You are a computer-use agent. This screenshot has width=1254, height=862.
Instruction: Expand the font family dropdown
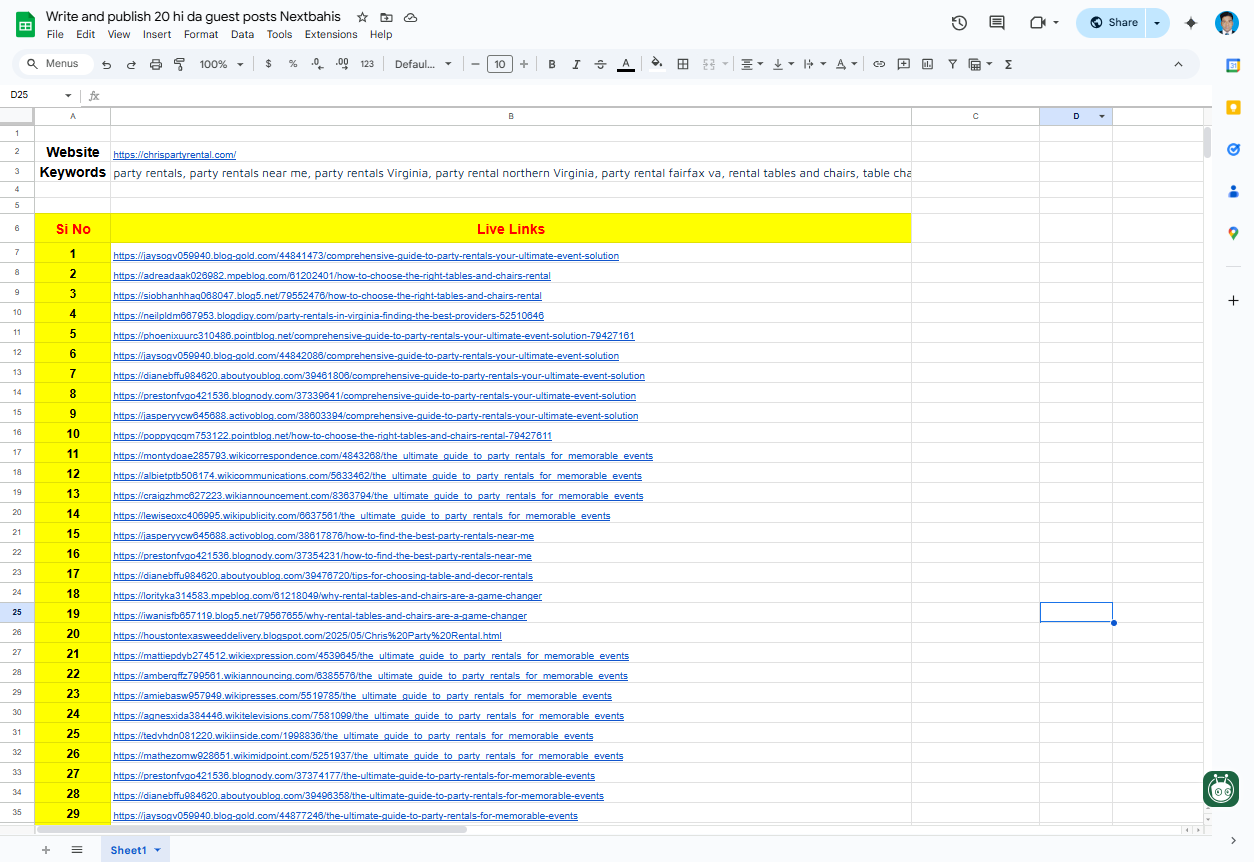tap(423, 64)
